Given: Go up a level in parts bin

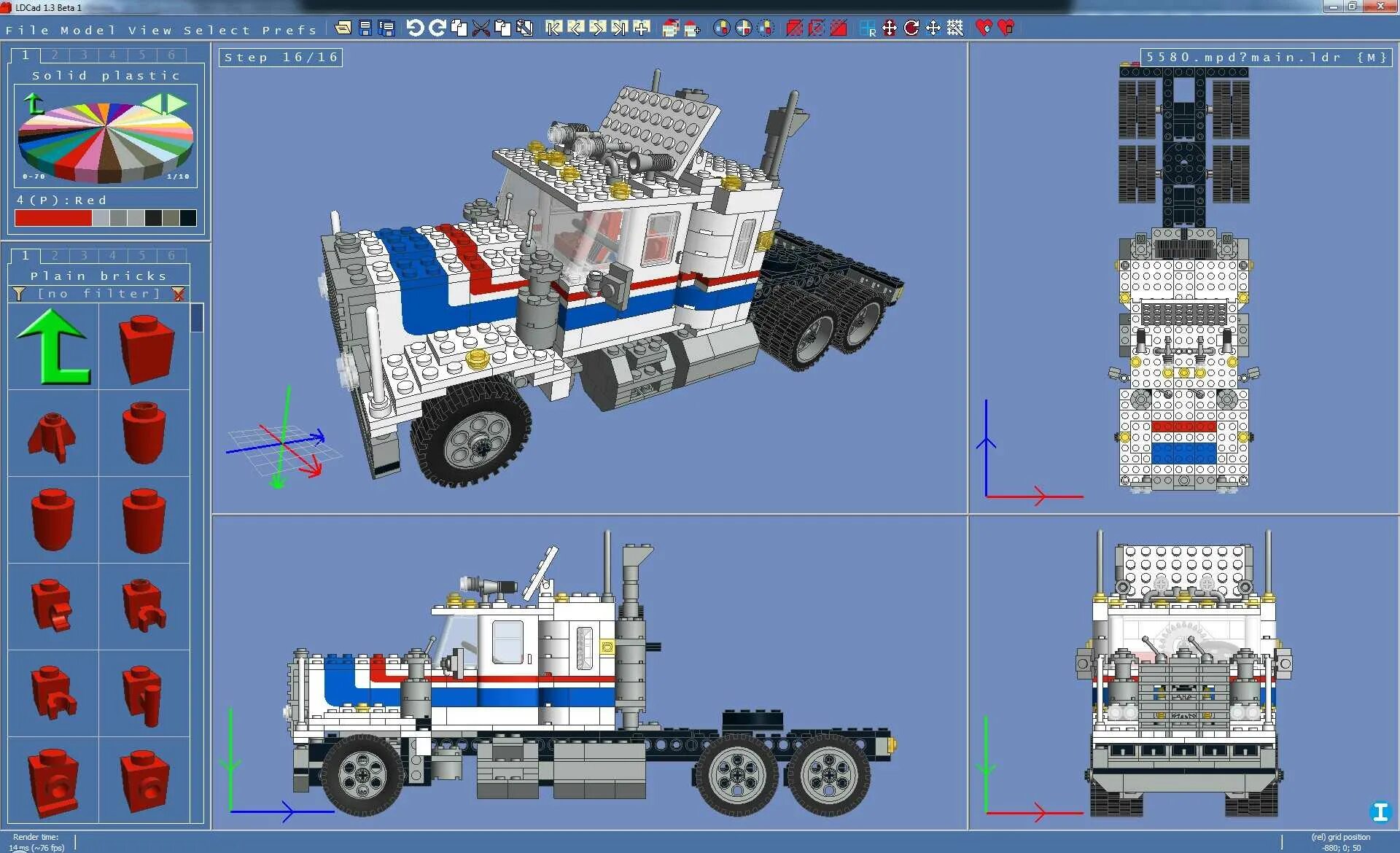Looking at the screenshot, I should tap(53, 347).
